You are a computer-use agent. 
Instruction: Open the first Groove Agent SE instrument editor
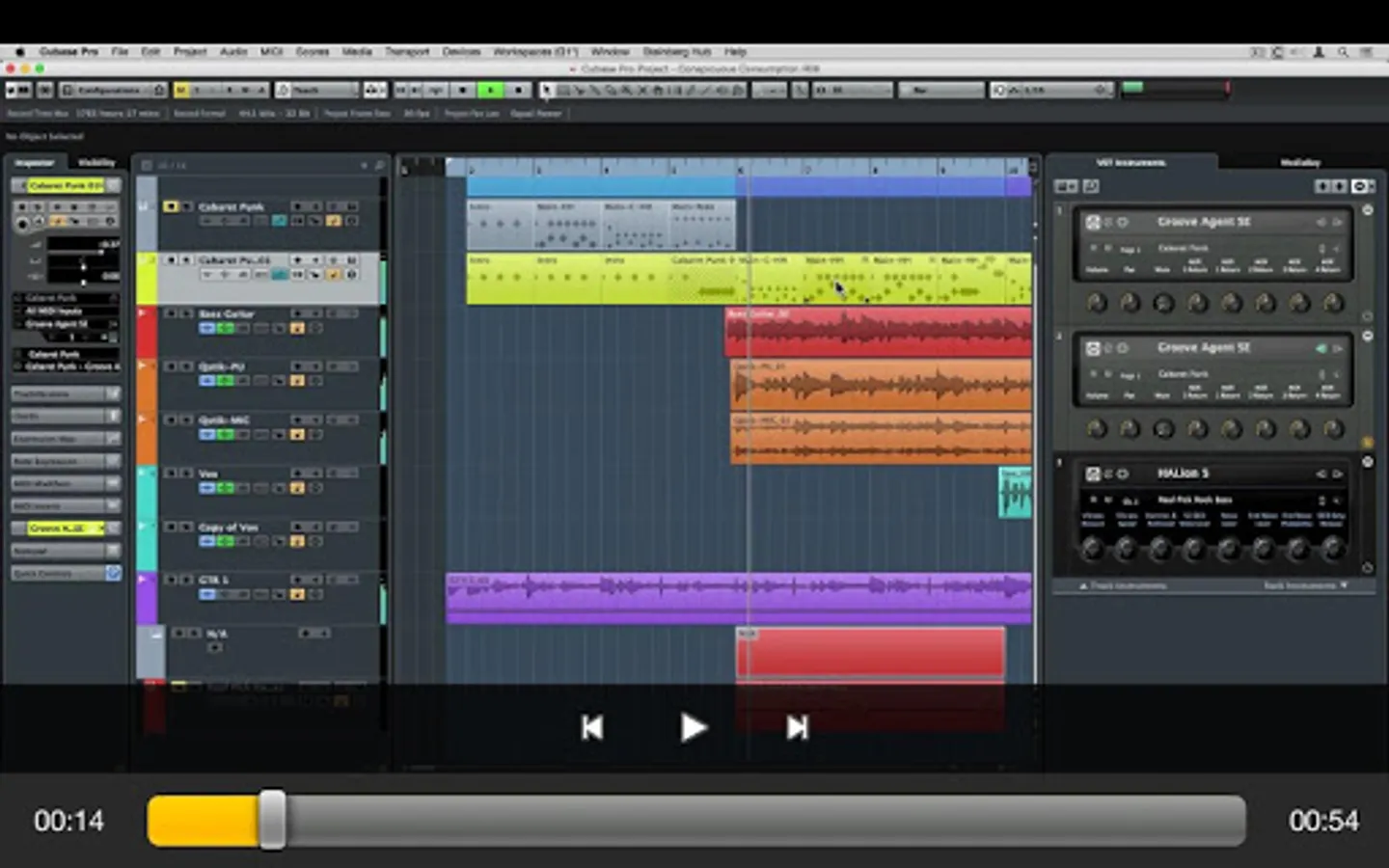(1093, 222)
